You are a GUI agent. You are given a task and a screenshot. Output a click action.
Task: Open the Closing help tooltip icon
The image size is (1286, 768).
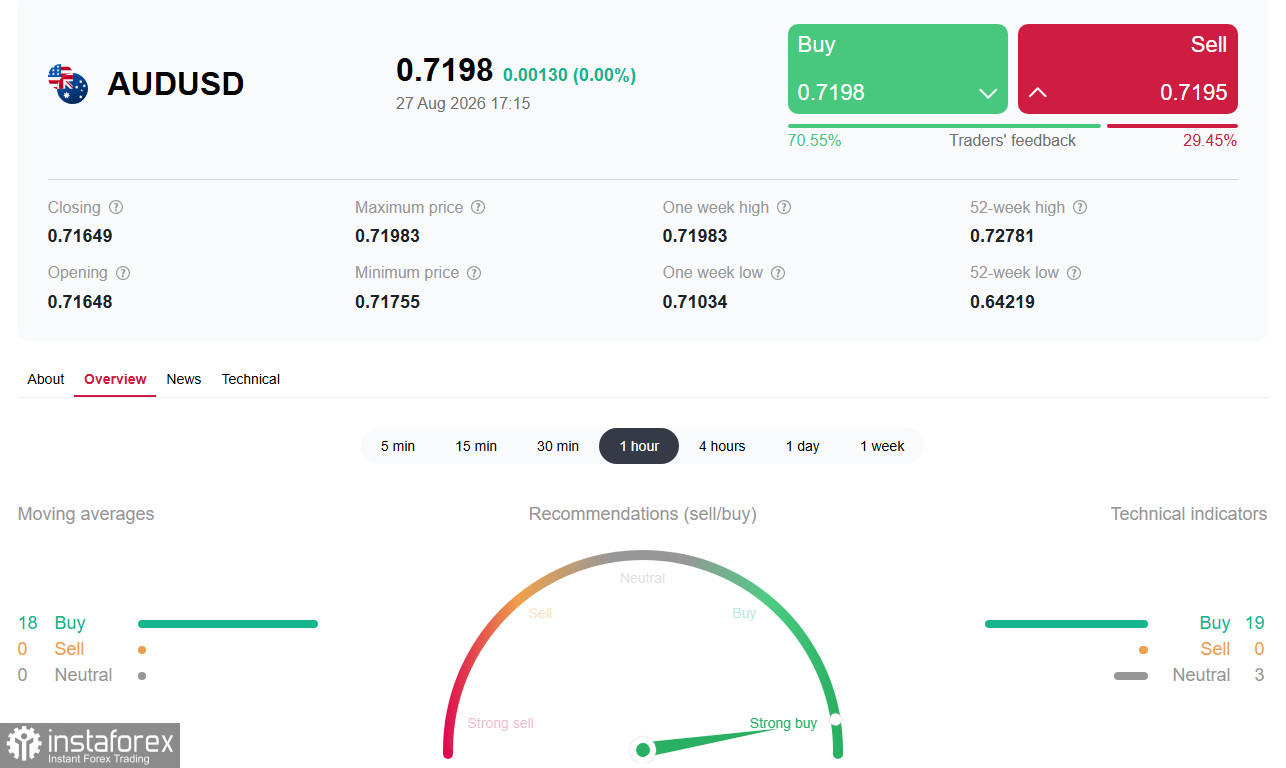116,208
